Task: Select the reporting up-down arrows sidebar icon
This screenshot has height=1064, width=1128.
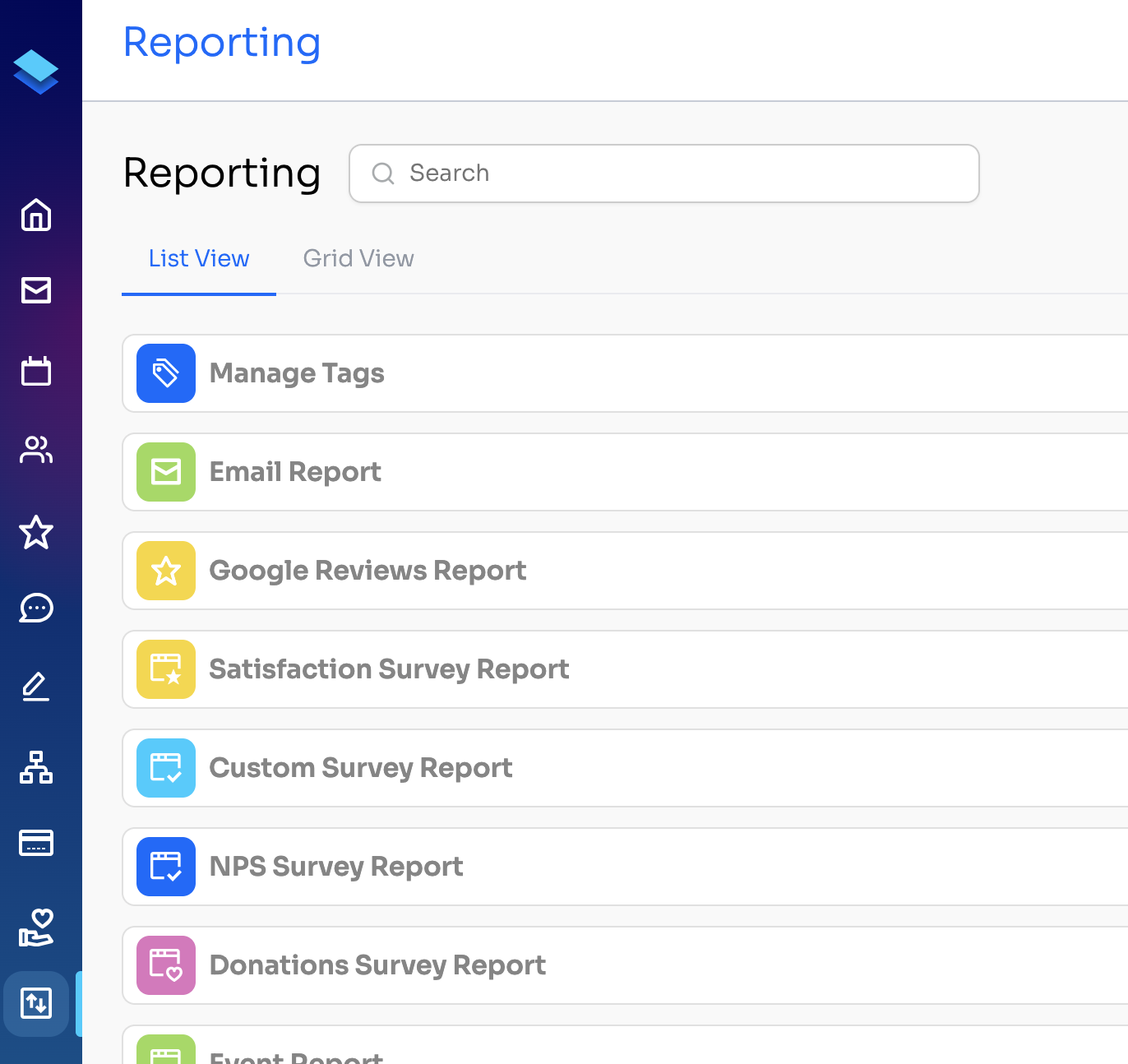Action: [36, 1003]
